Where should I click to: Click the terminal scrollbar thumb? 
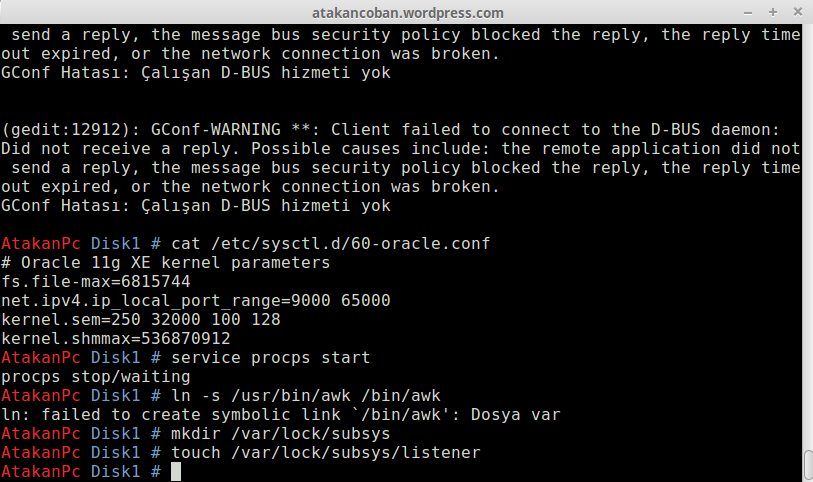(x=808, y=466)
